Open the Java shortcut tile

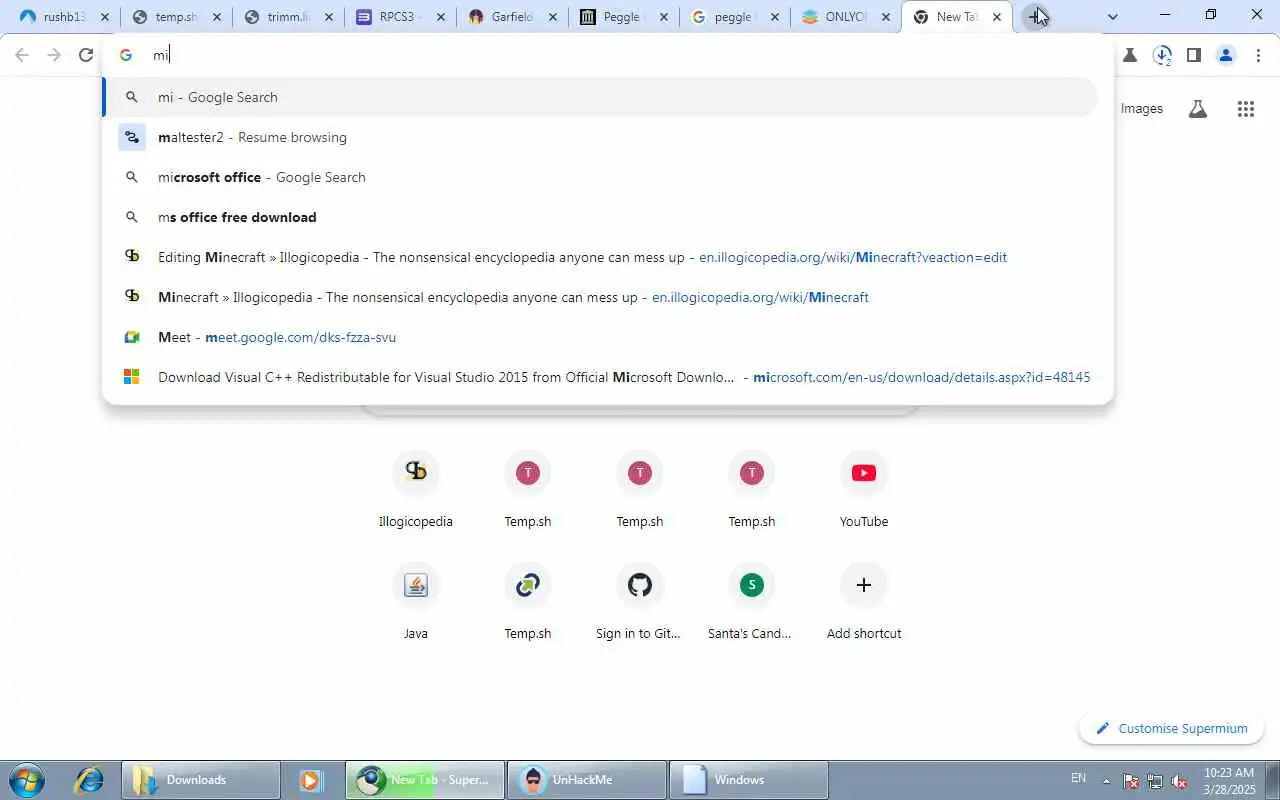(x=416, y=602)
